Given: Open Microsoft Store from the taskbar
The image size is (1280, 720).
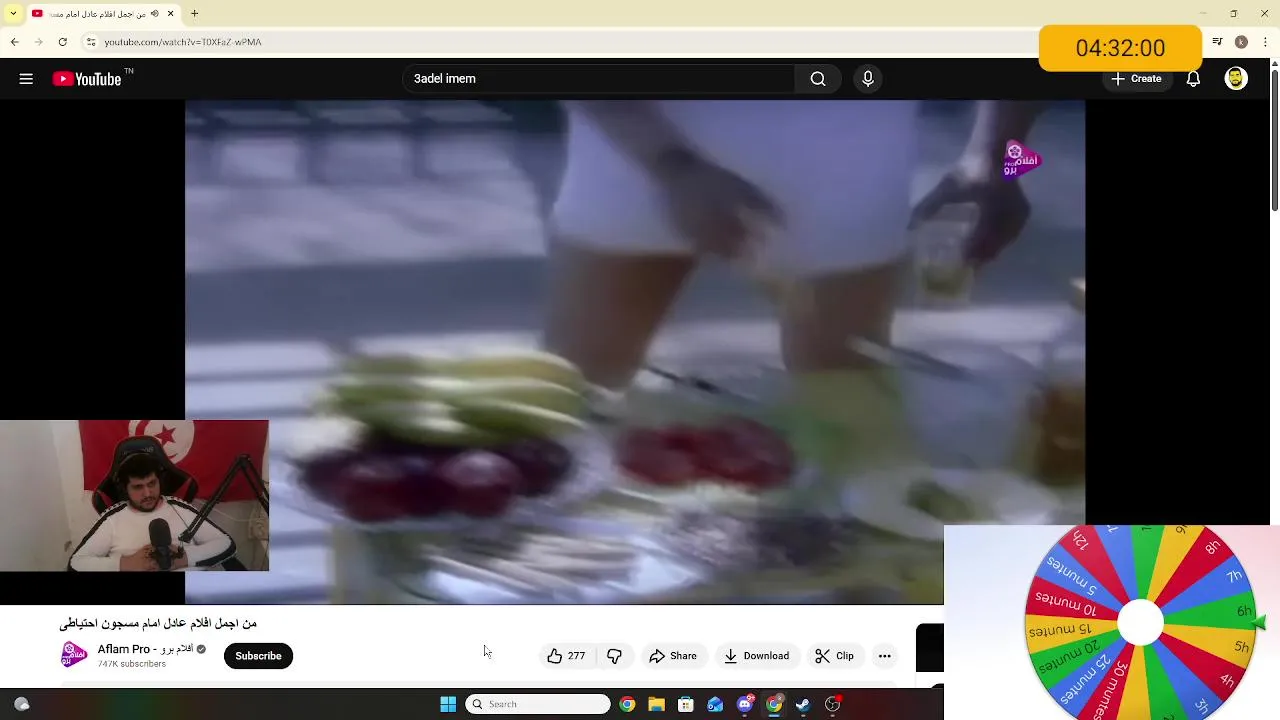Looking at the screenshot, I should (686, 704).
